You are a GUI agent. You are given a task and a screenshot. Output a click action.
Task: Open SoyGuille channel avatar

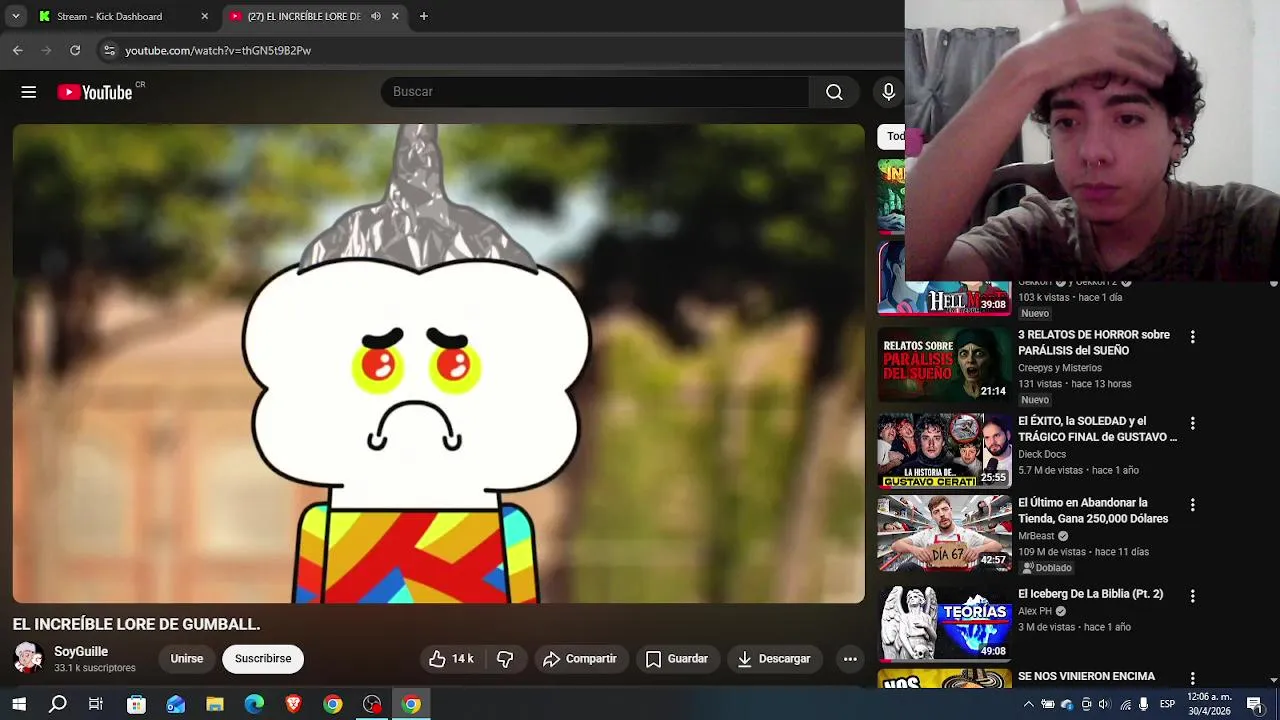coord(28,658)
